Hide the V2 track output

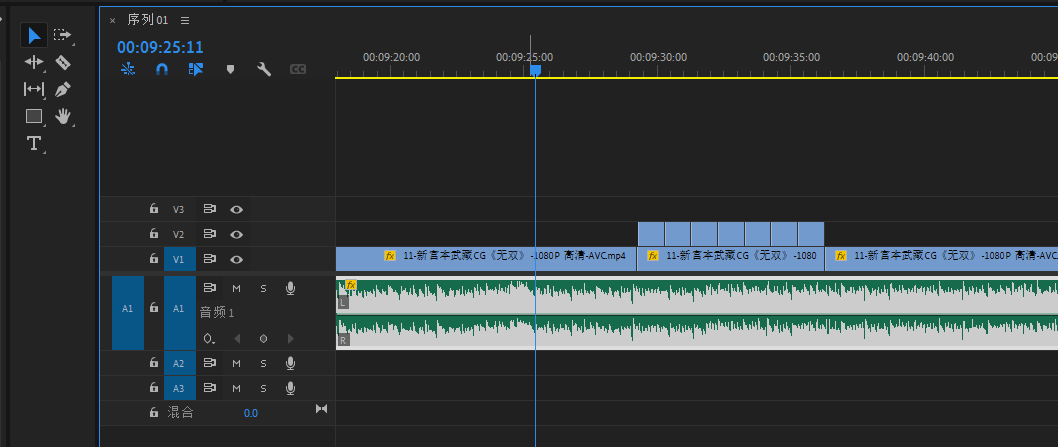[237, 234]
